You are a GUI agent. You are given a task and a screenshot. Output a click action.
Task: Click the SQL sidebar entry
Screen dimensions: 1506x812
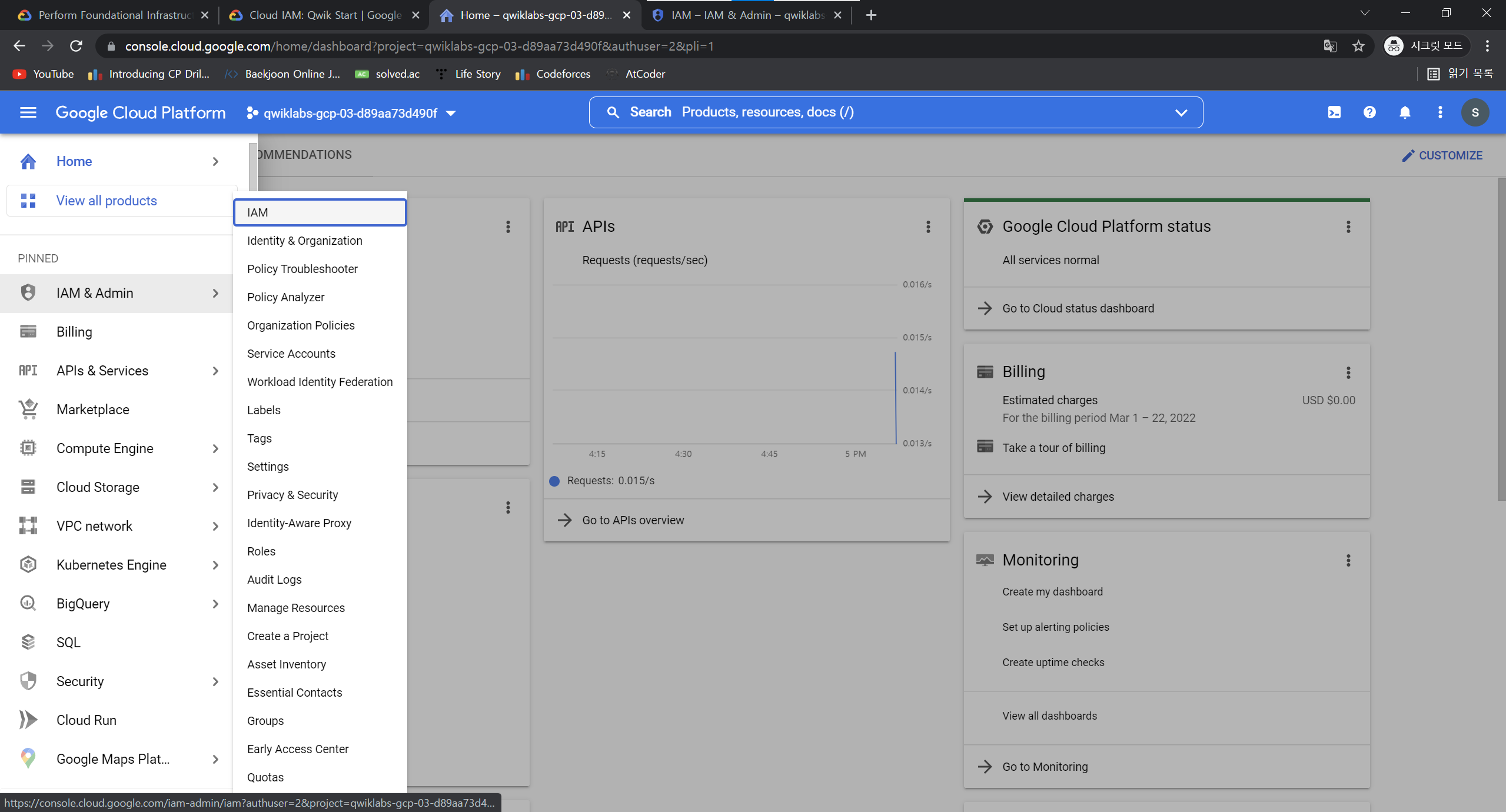coord(68,643)
